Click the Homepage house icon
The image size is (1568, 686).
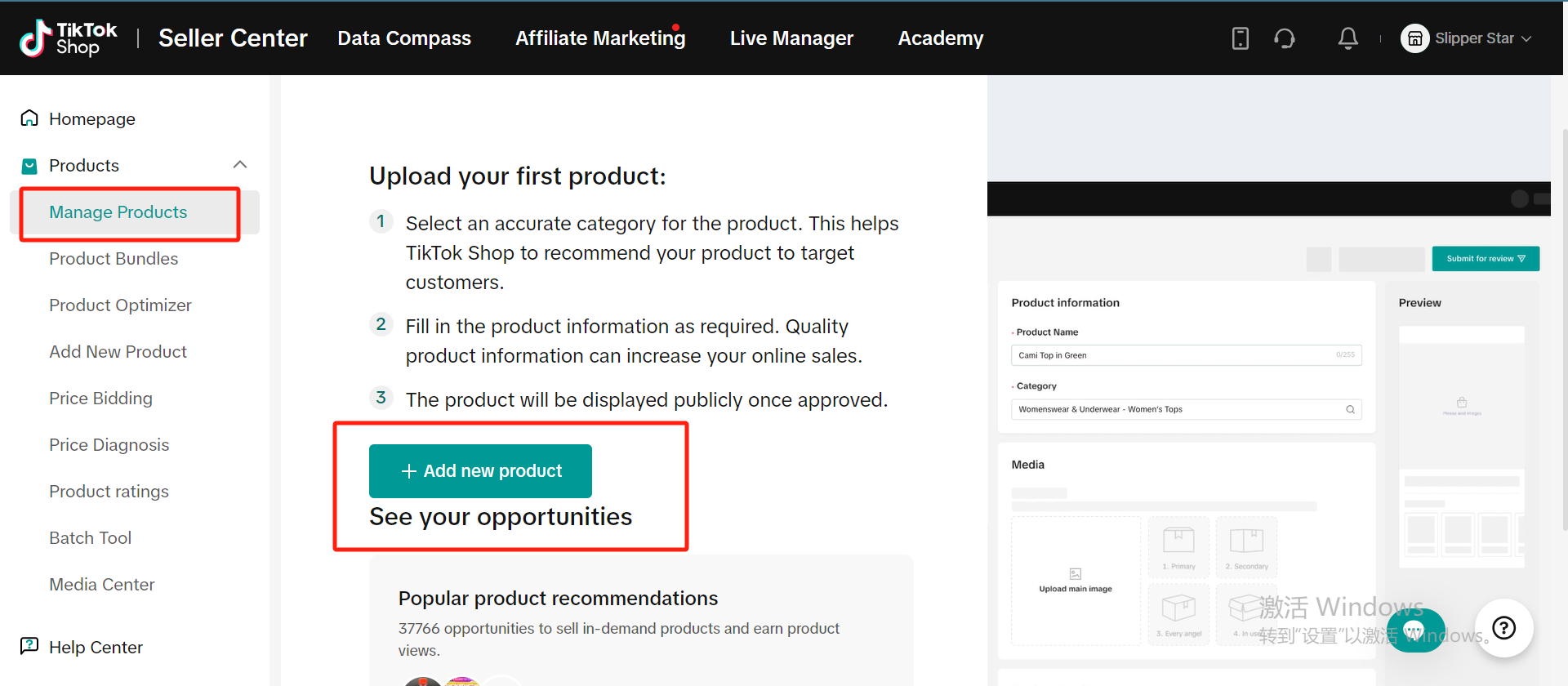[x=29, y=118]
